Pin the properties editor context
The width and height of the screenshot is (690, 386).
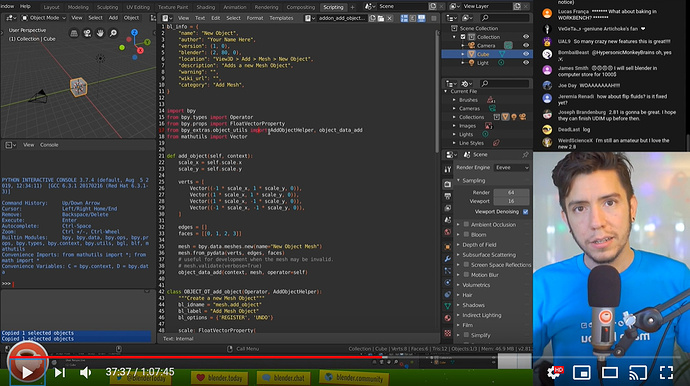pos(525,154)
